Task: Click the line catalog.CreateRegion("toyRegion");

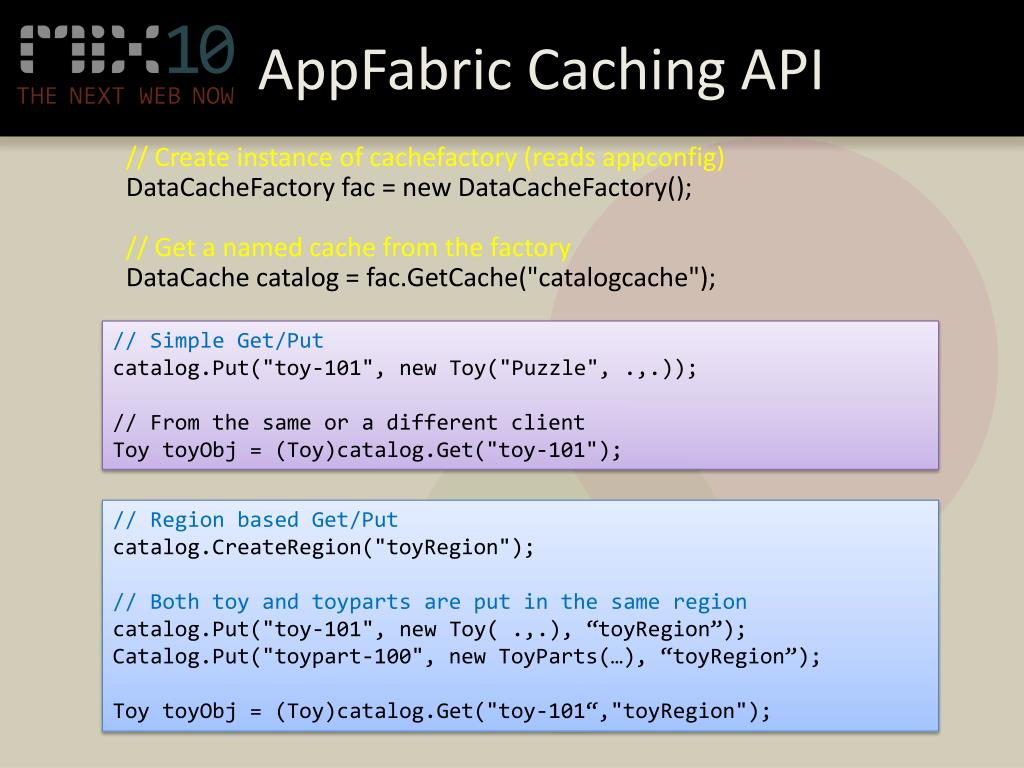Action: 323,547
